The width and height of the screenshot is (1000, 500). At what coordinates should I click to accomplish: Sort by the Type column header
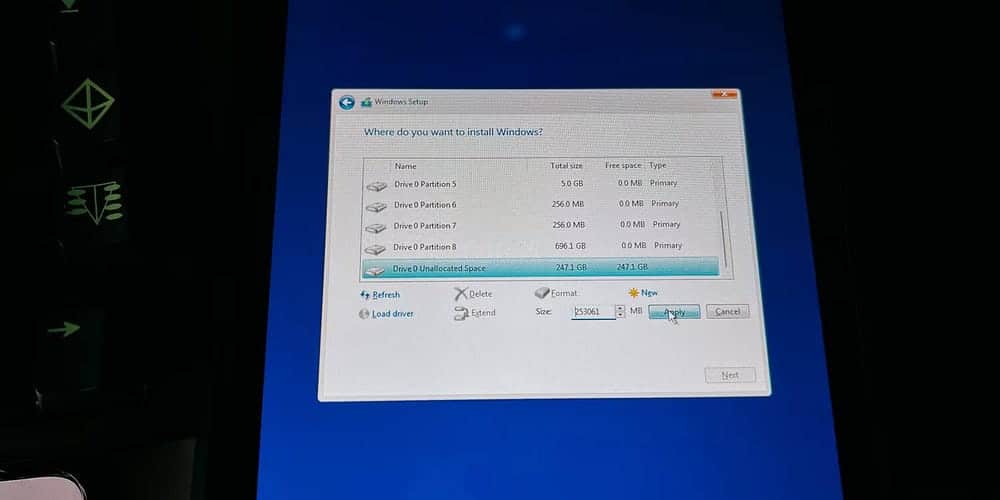pos(658,165)
